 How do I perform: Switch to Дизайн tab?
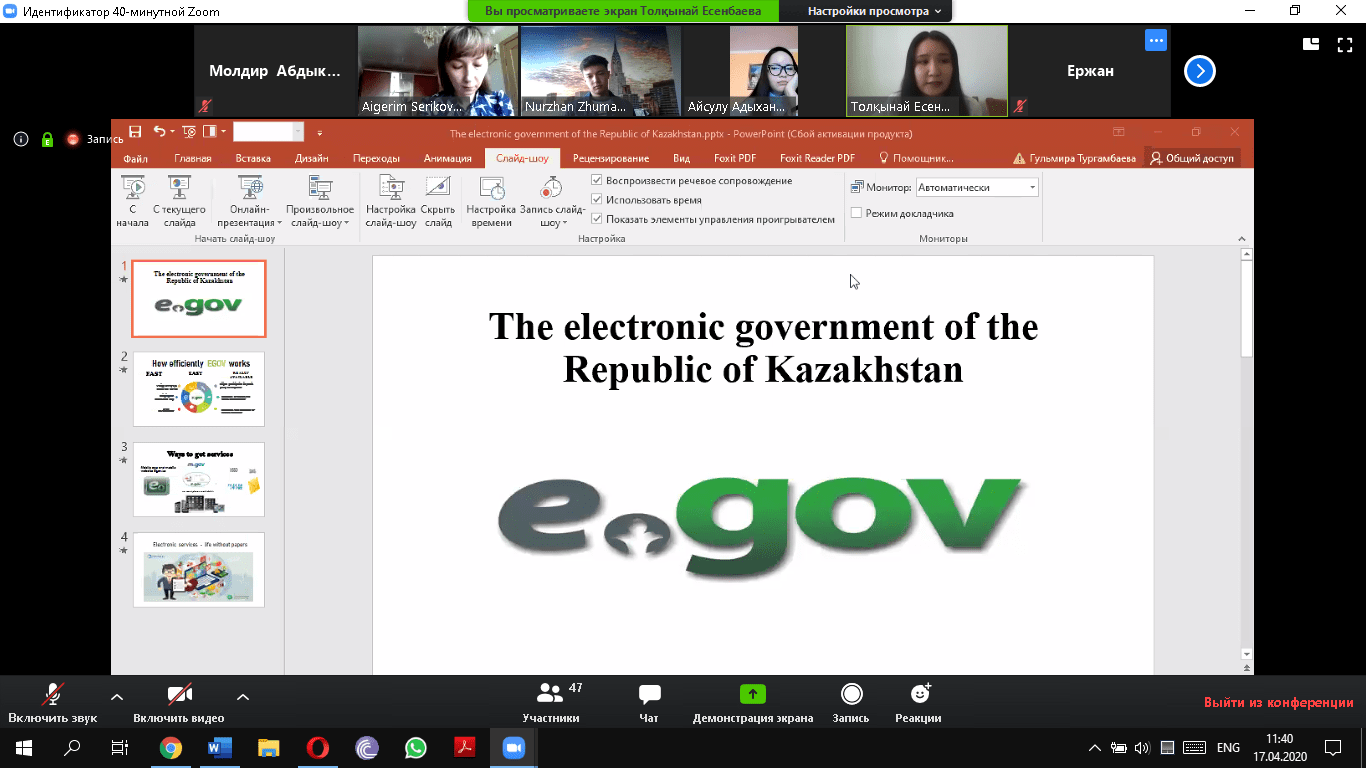click(x=312, y=158)
